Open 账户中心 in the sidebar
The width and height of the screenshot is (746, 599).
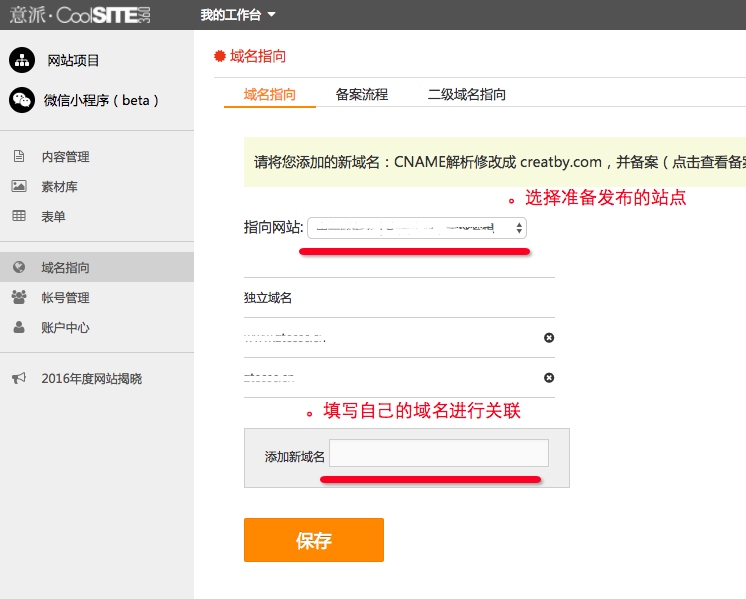coord(65,327)
